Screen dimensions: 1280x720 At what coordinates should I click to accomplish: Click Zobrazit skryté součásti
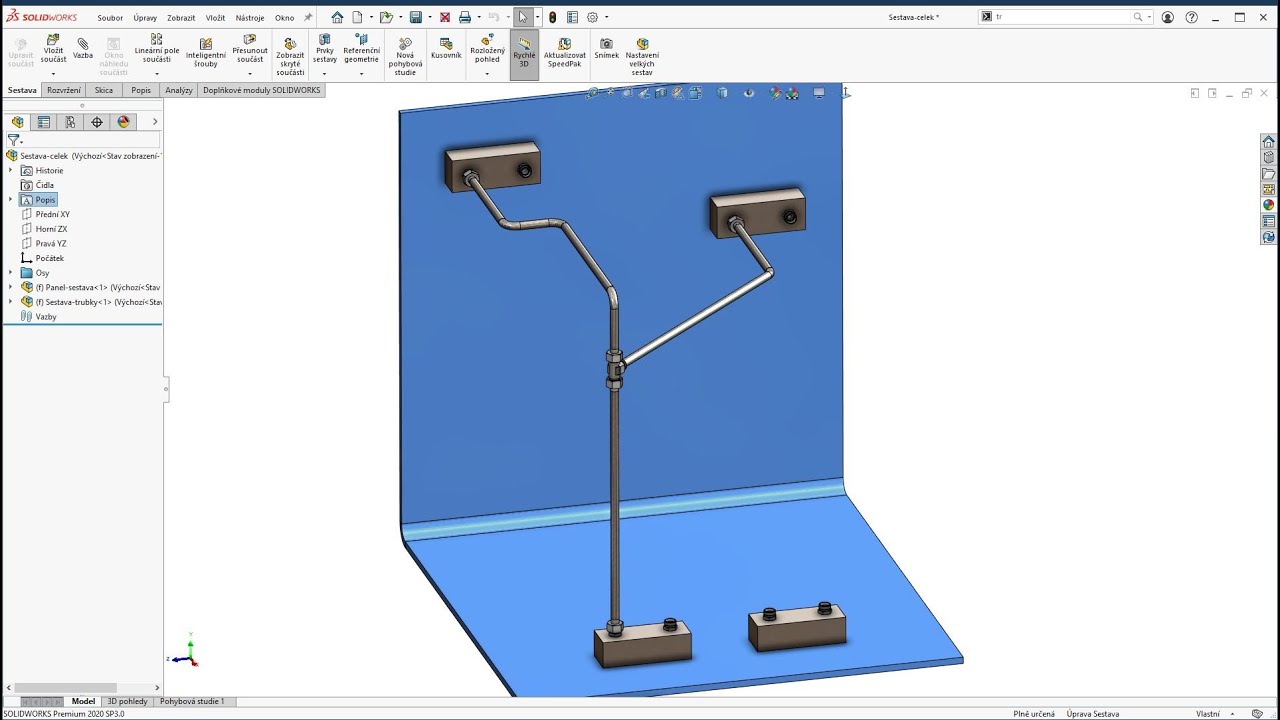click(290, 56)
